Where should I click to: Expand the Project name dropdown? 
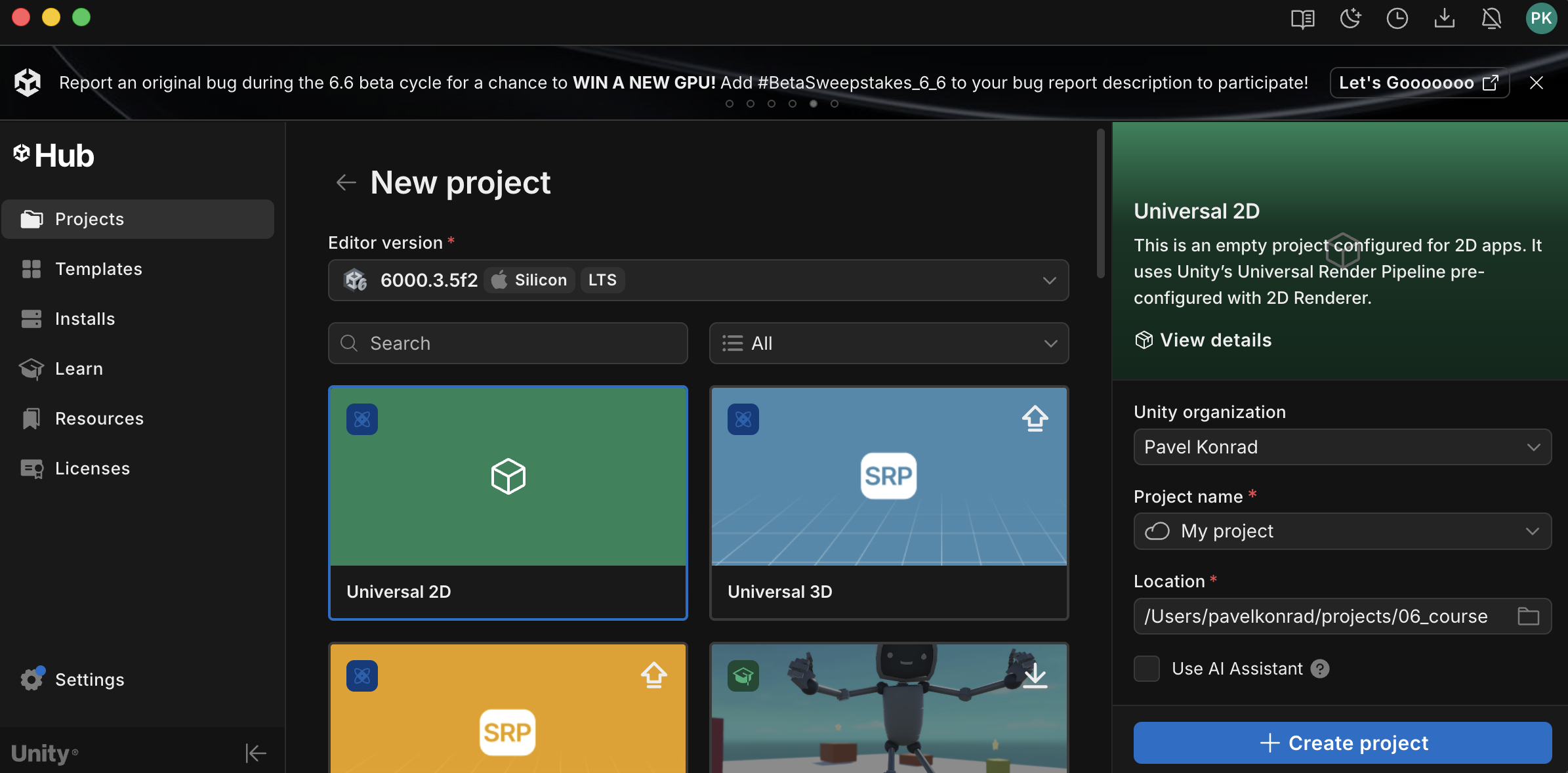point(1342,531)
